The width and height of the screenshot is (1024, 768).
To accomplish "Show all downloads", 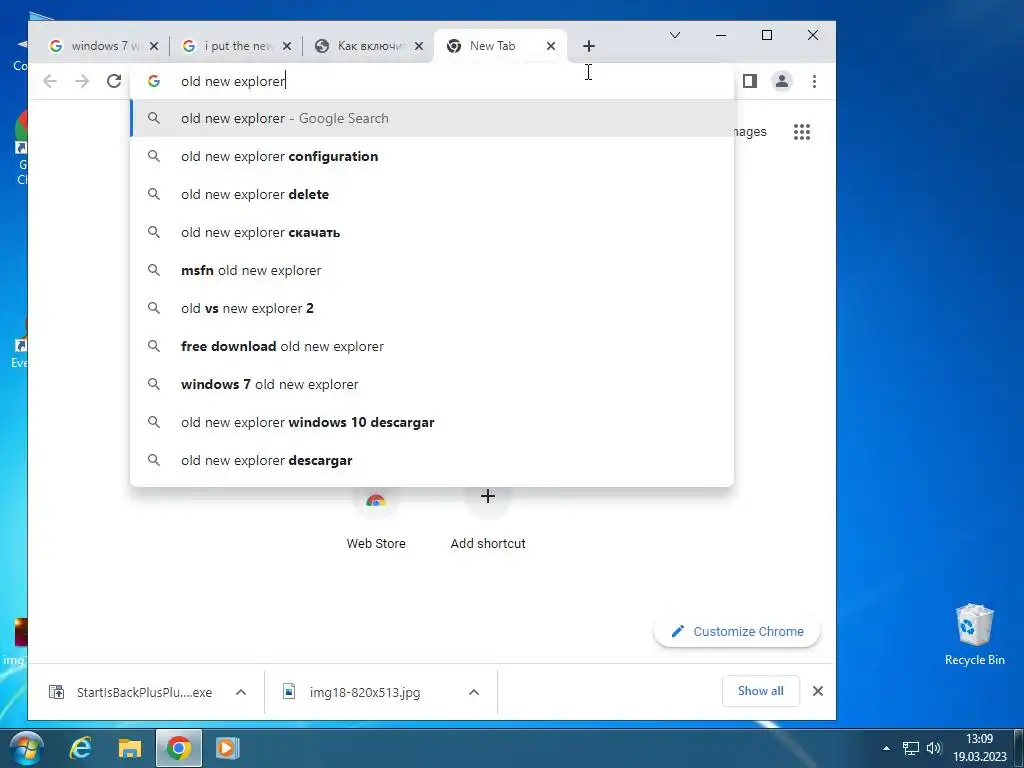I will pyautogui.click(x=761, y=691).
